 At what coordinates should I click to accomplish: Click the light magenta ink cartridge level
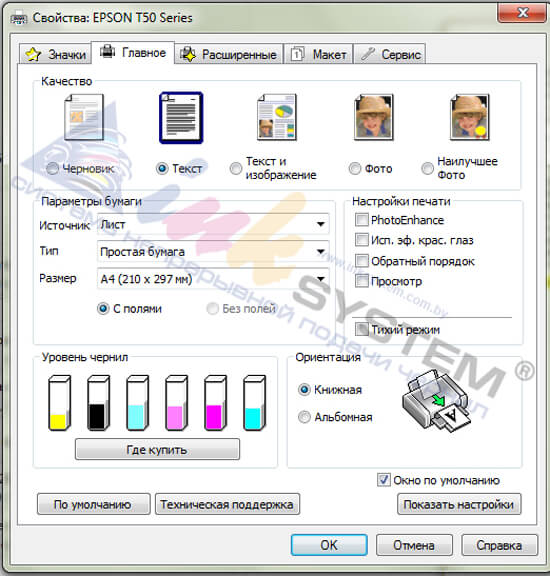tap(176, 403)
